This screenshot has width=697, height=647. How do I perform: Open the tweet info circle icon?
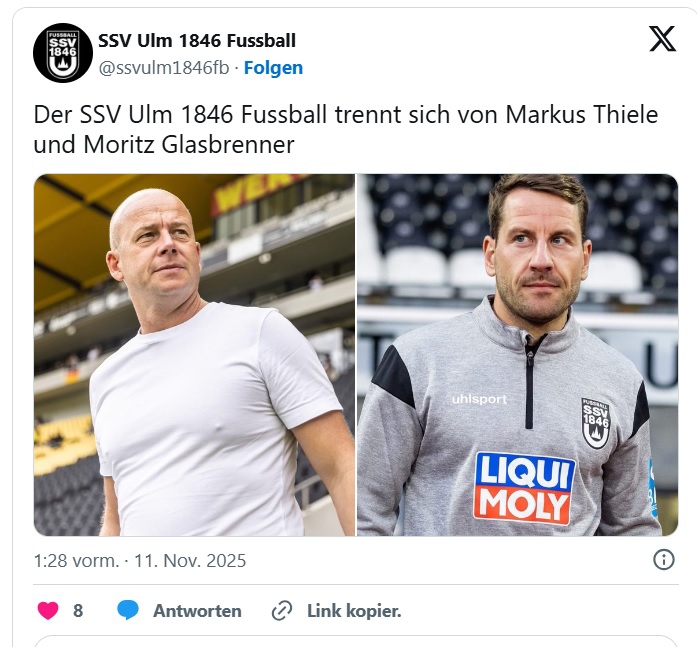tap(664, 559)
